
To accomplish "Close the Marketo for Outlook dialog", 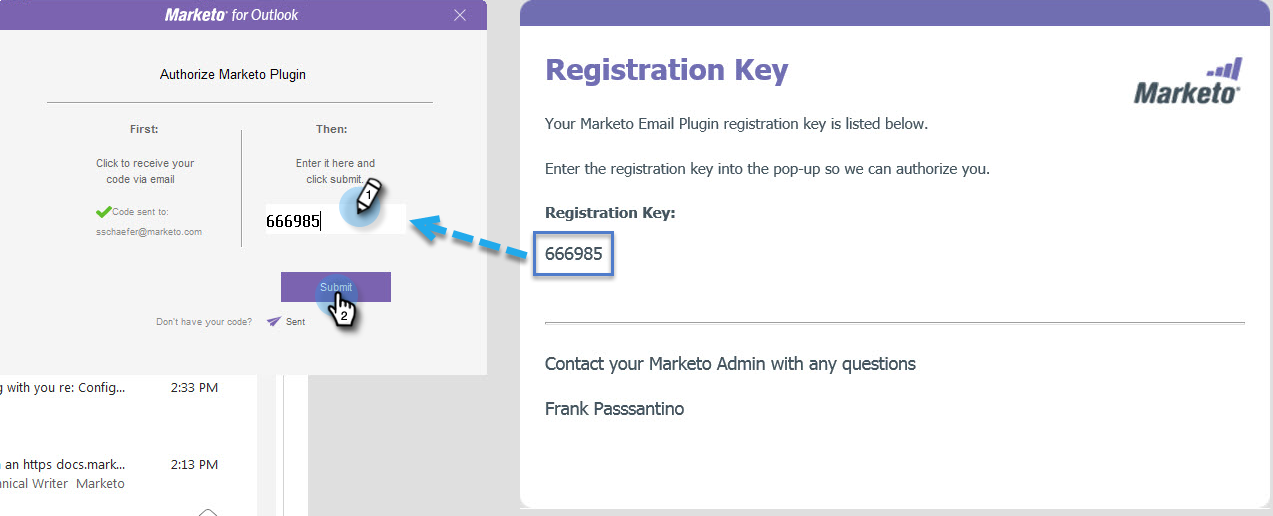I will coord(460,15).
